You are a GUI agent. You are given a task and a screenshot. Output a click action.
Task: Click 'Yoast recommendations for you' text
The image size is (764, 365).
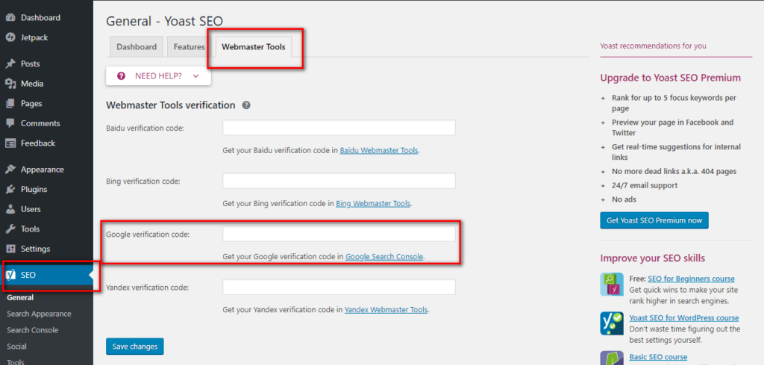(x=653, y=46)
